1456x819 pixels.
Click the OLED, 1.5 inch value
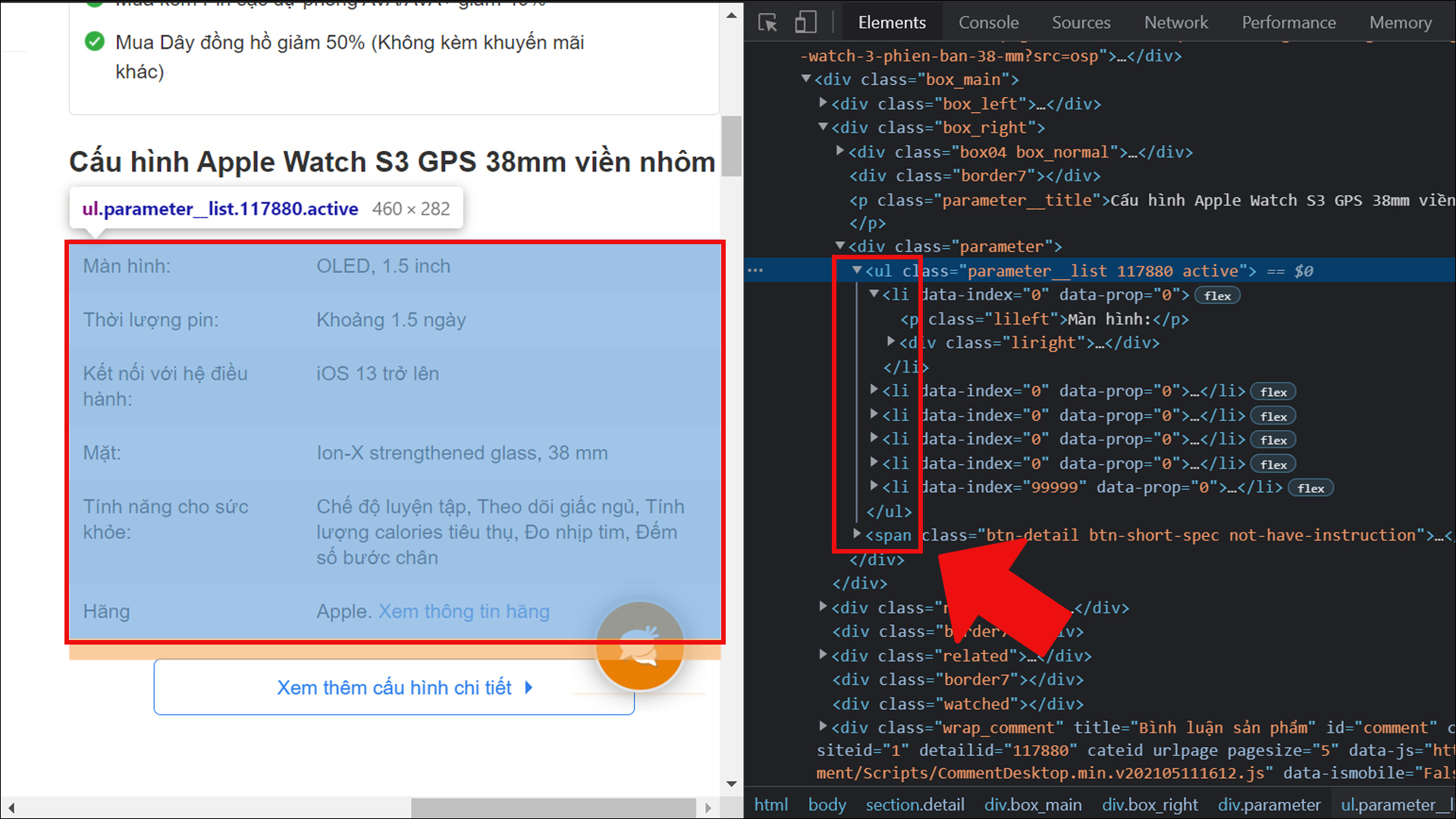point(383,266)
